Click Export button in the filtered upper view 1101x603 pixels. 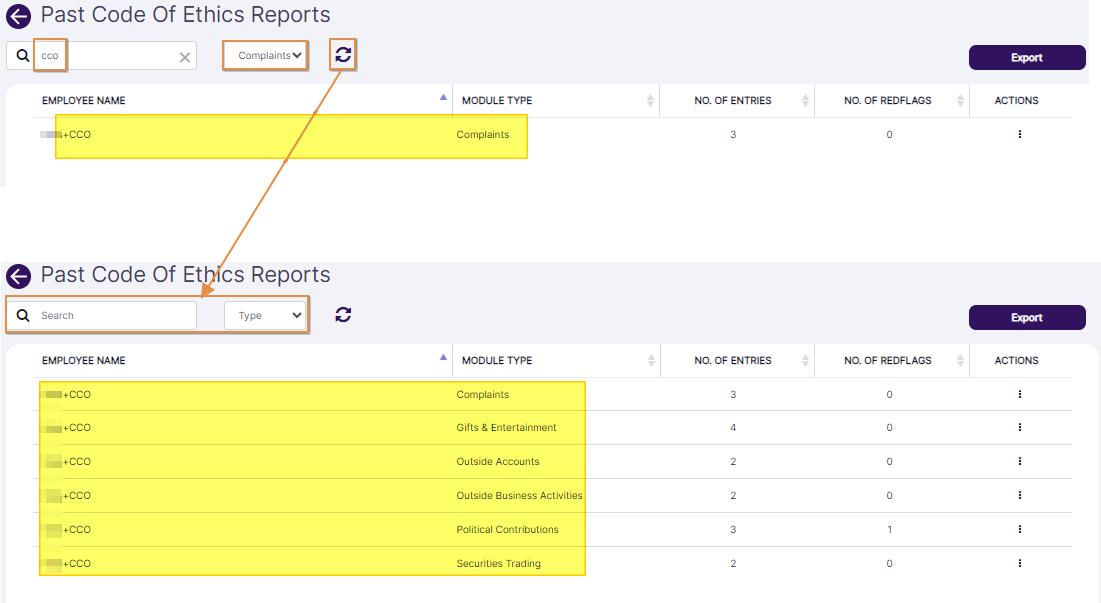pyautogui.click(x=1027, y=58)
